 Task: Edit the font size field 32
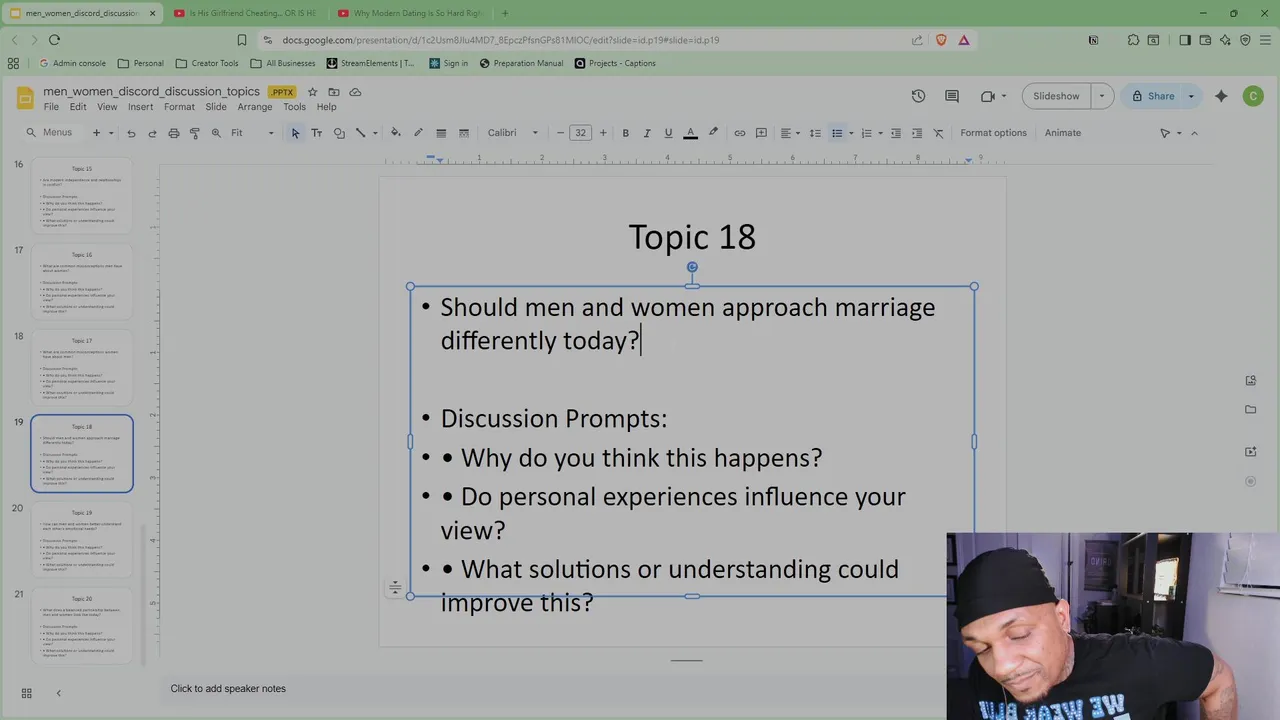pos(581,133)
